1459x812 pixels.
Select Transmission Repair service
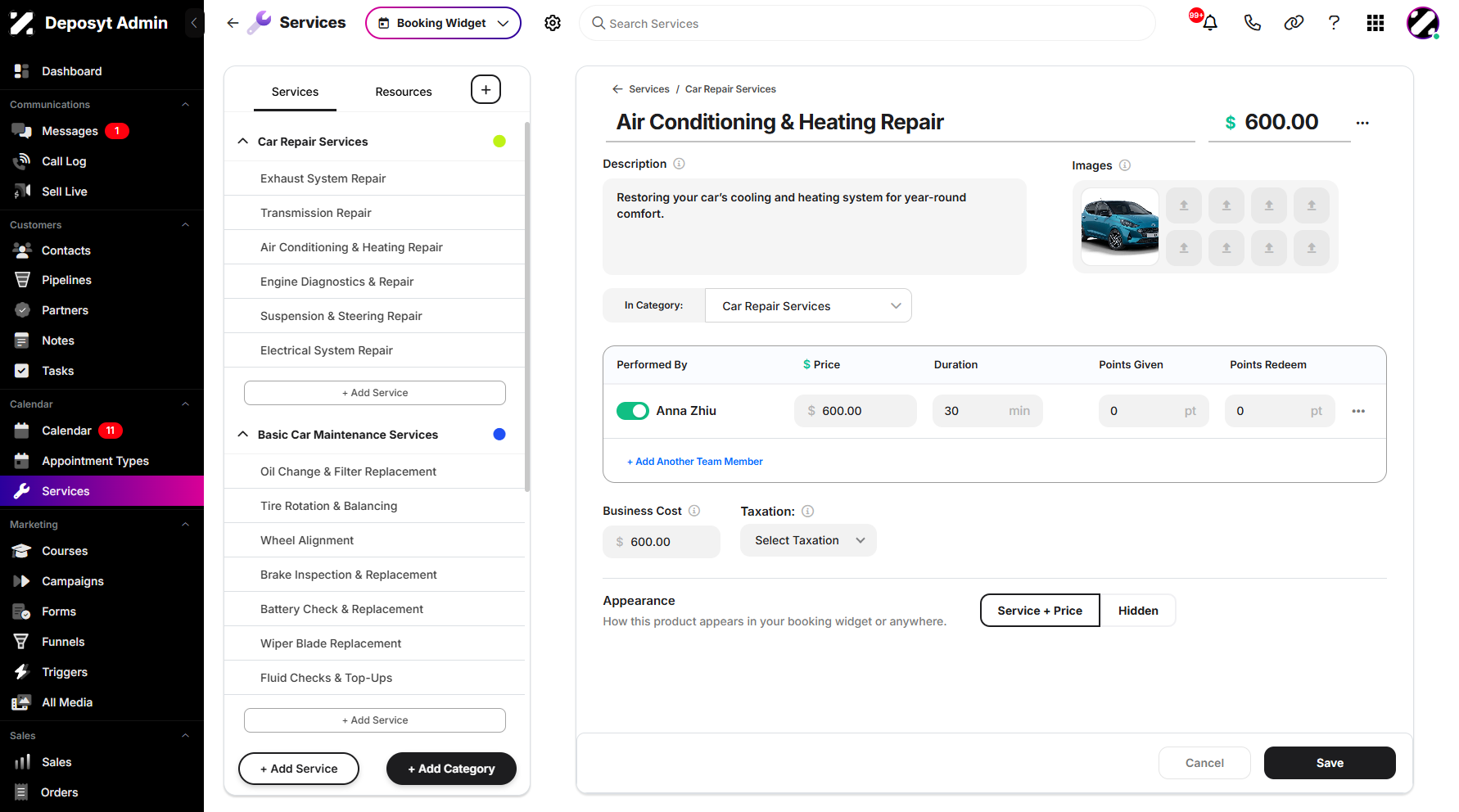[x=375, y=213]
